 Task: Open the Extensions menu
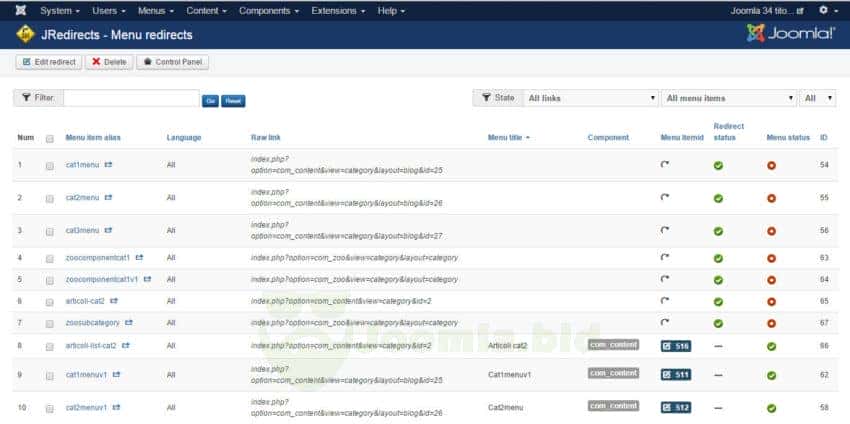[338, 10]
